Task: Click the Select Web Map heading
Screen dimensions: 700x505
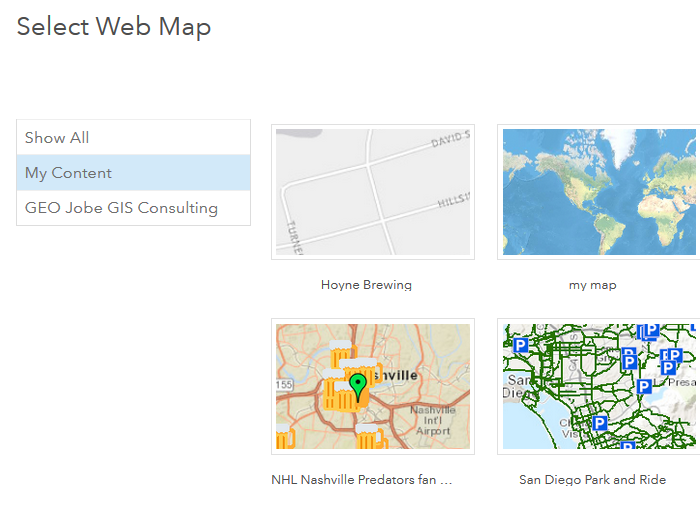Action: 114,27
